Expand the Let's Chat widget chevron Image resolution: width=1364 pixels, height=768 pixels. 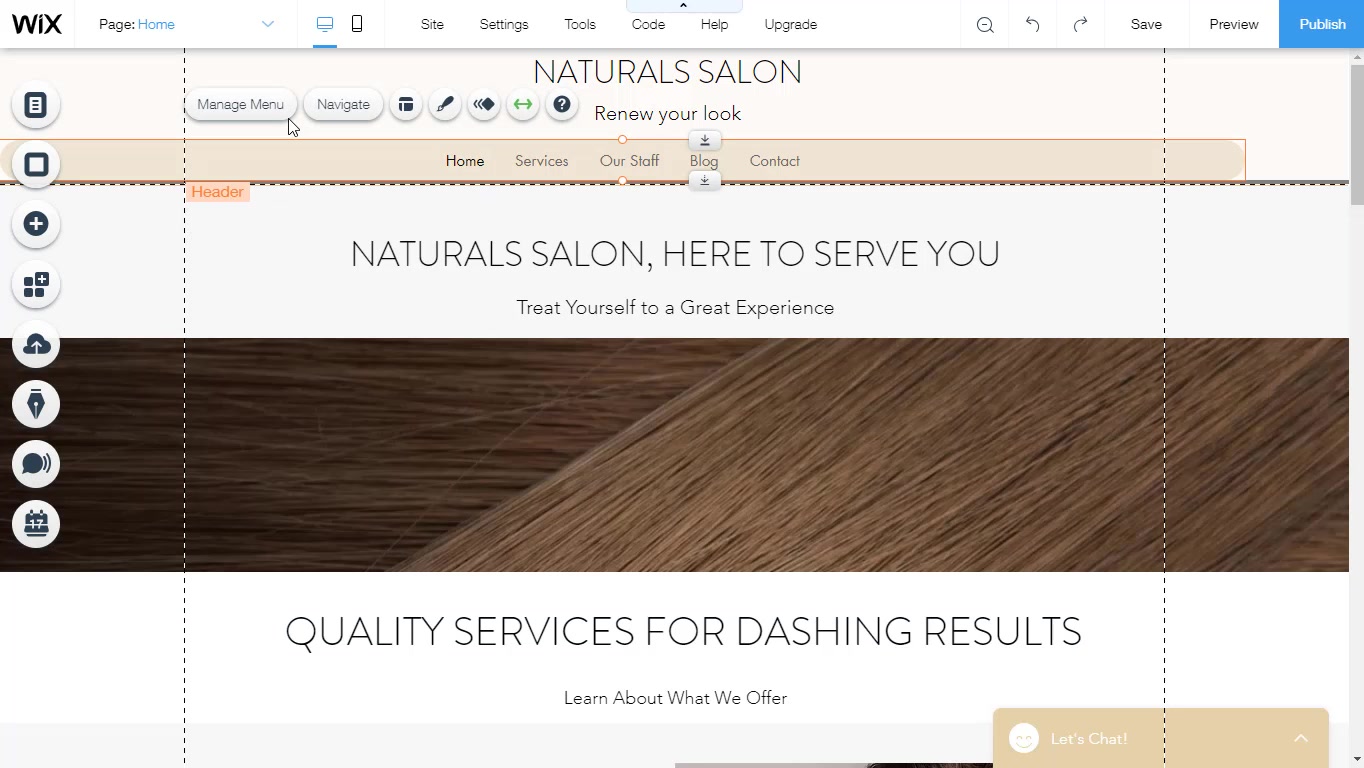(1300, 738)
